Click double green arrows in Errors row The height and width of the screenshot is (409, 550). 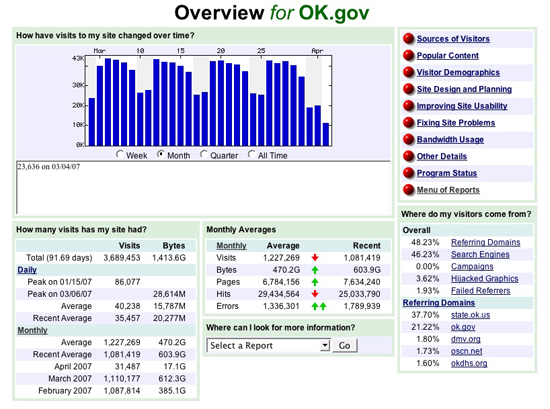(x=319, y=306)
